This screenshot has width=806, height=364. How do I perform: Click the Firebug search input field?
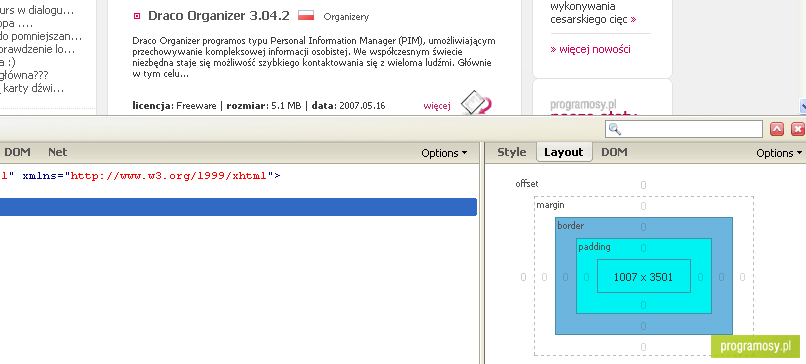coord(684,129)
